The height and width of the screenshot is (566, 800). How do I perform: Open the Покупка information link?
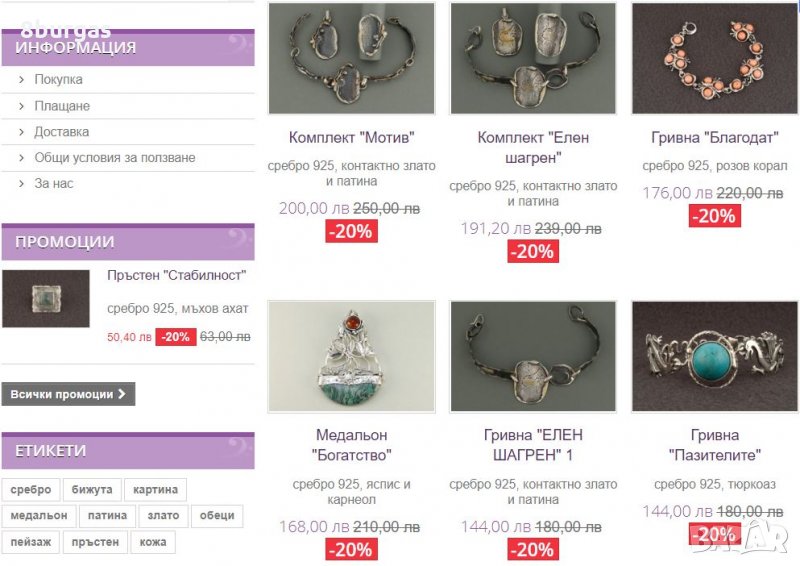58,80
